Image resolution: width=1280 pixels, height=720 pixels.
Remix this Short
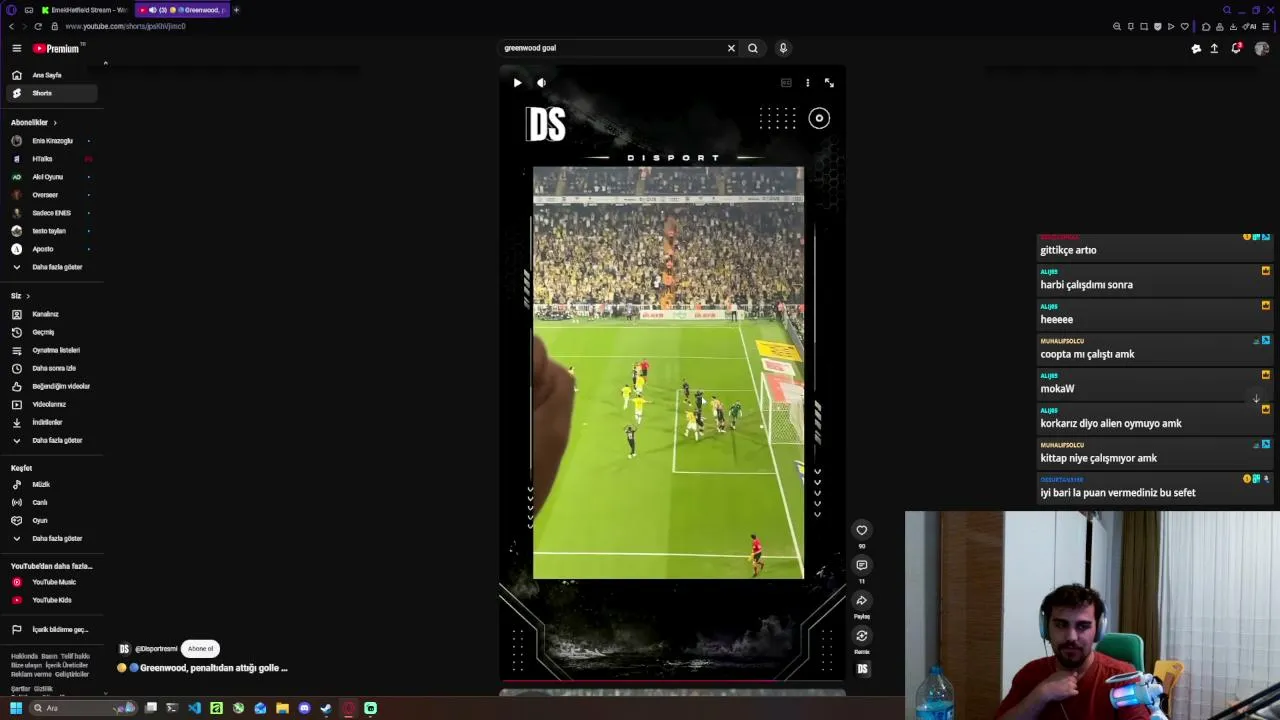tap(861, 636)
